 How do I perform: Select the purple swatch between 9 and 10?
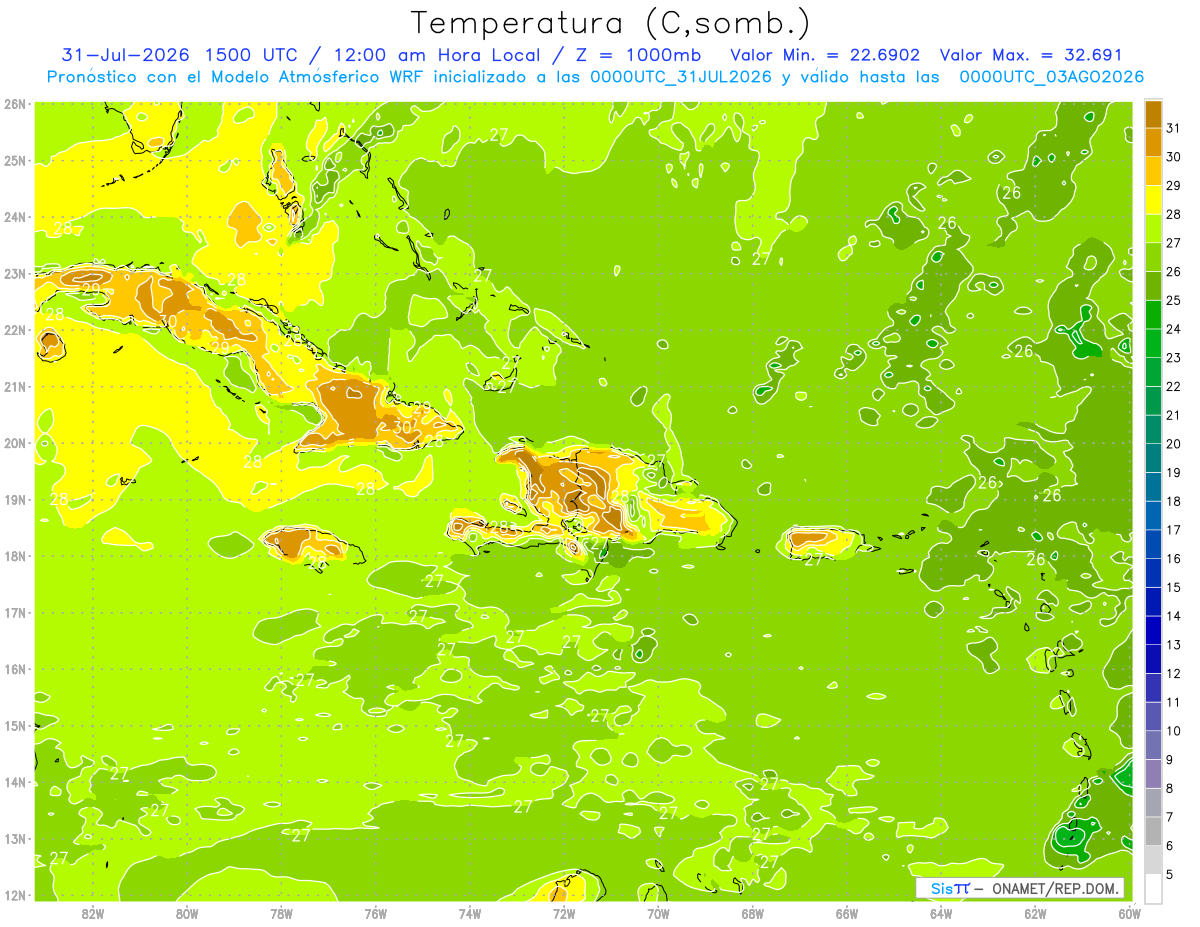click(x=1153, y=746)
